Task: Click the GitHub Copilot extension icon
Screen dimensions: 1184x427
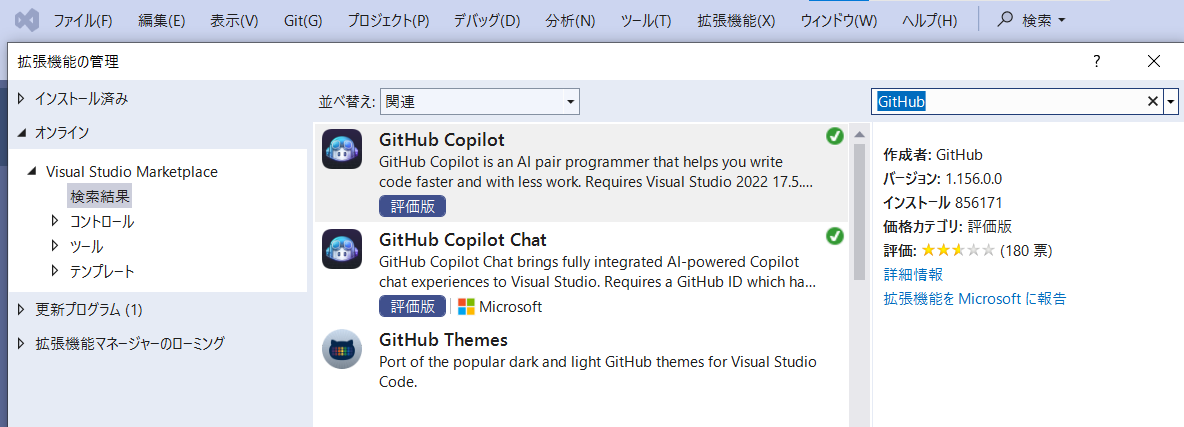Action: 341,150
